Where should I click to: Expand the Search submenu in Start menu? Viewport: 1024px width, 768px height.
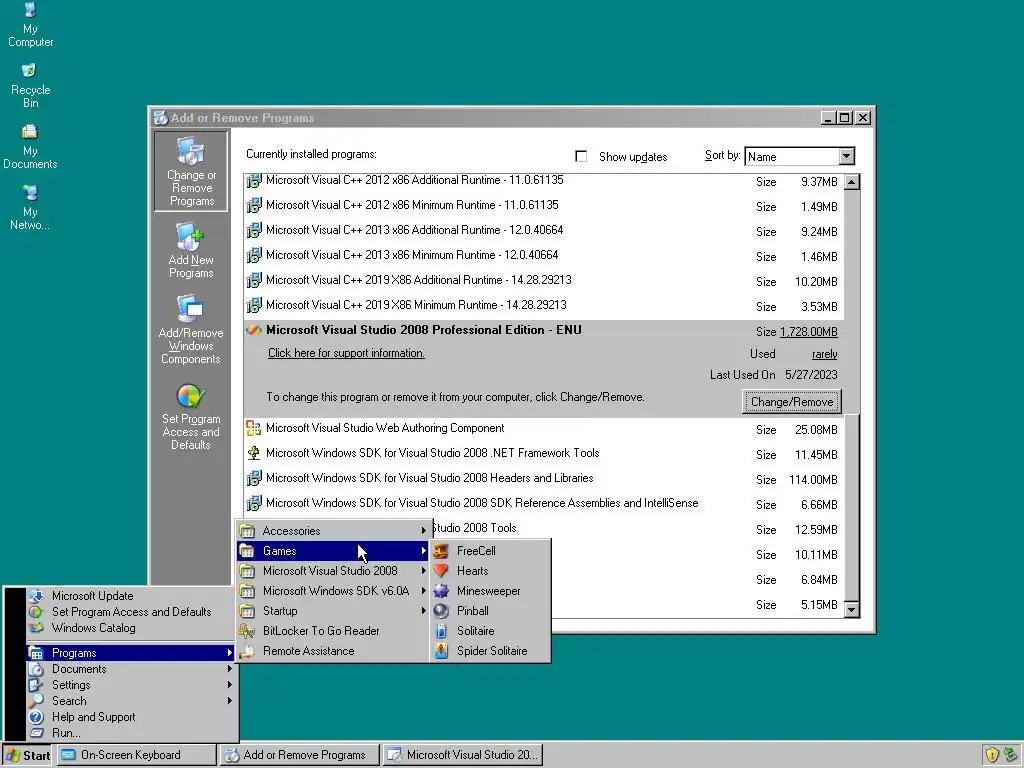[131, 701]
